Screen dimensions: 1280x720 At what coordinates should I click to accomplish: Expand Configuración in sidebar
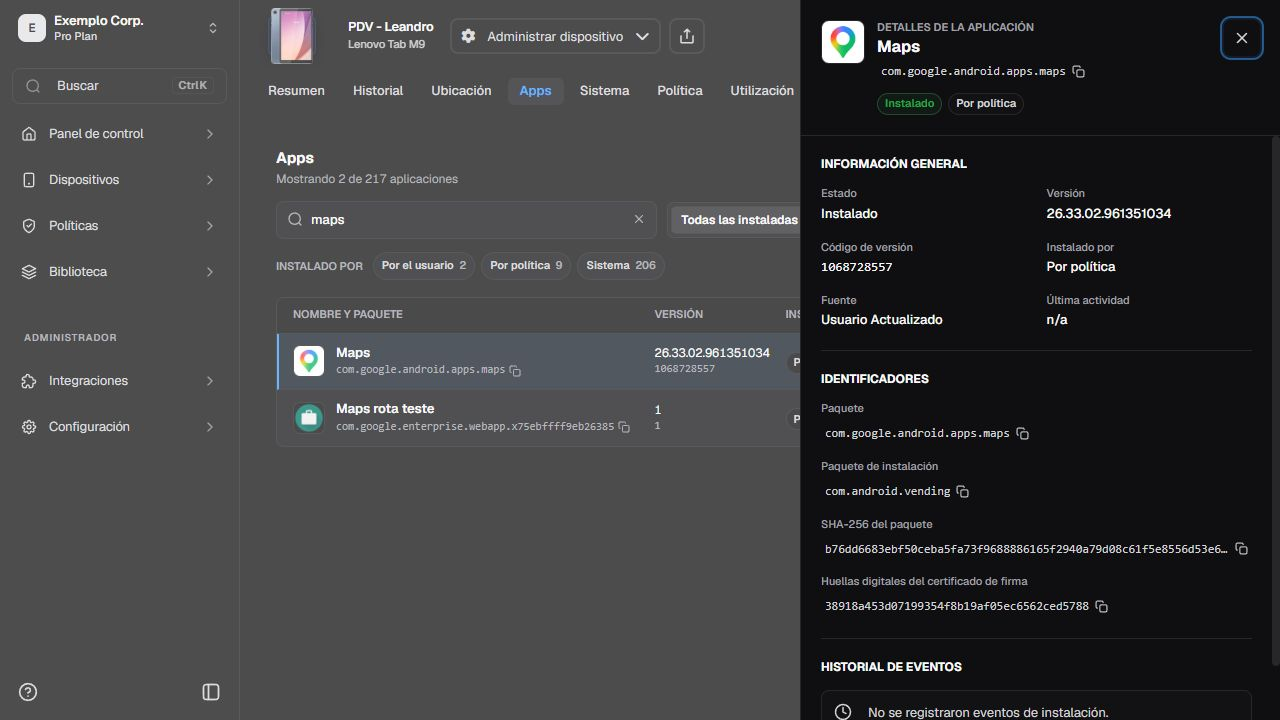tap(119, 427)
